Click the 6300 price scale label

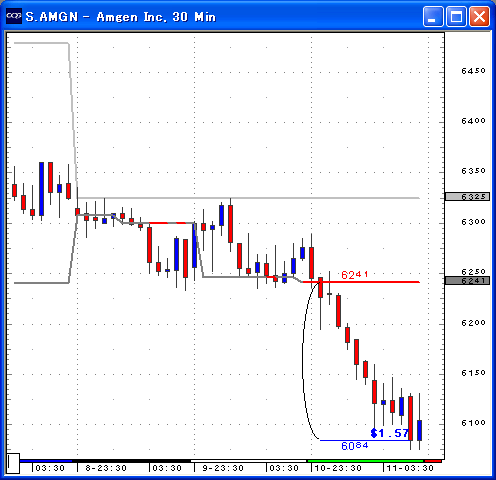[473, 222]
